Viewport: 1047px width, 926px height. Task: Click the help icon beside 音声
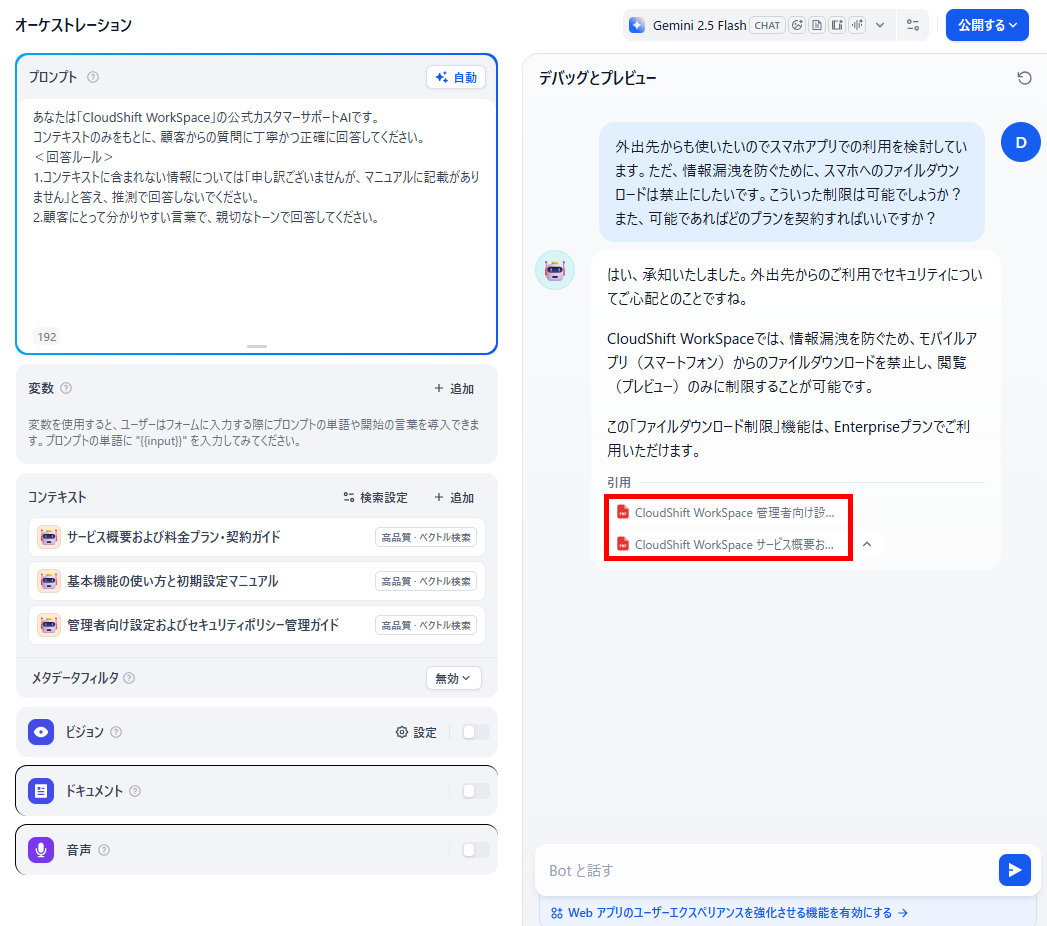point(104,850)
